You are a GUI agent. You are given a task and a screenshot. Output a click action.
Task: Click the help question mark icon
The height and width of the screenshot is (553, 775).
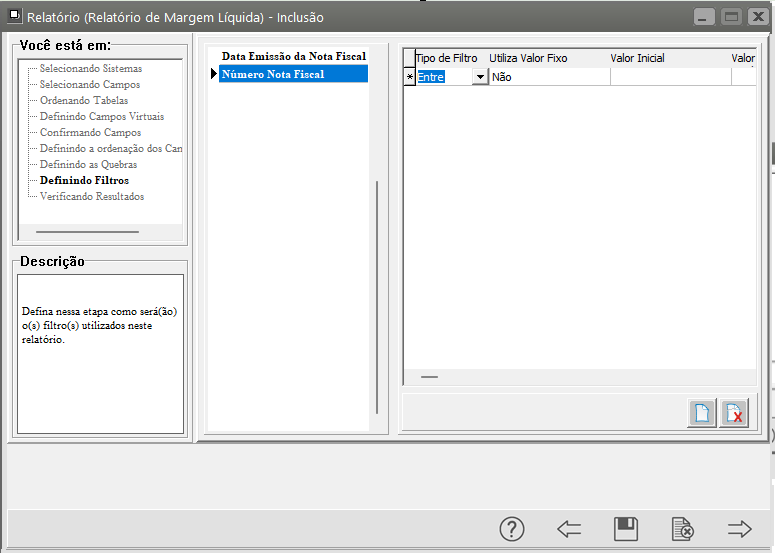pos(512,529)
